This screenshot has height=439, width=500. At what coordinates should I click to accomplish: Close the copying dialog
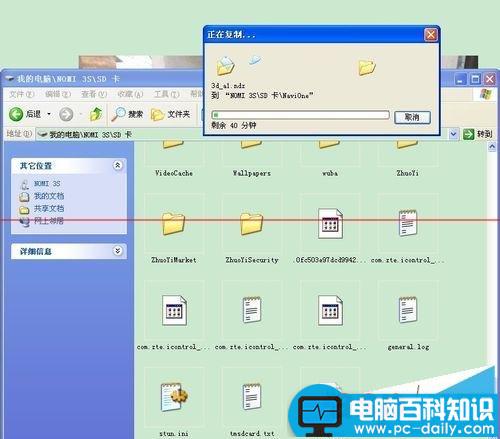[x=431, y=35]
